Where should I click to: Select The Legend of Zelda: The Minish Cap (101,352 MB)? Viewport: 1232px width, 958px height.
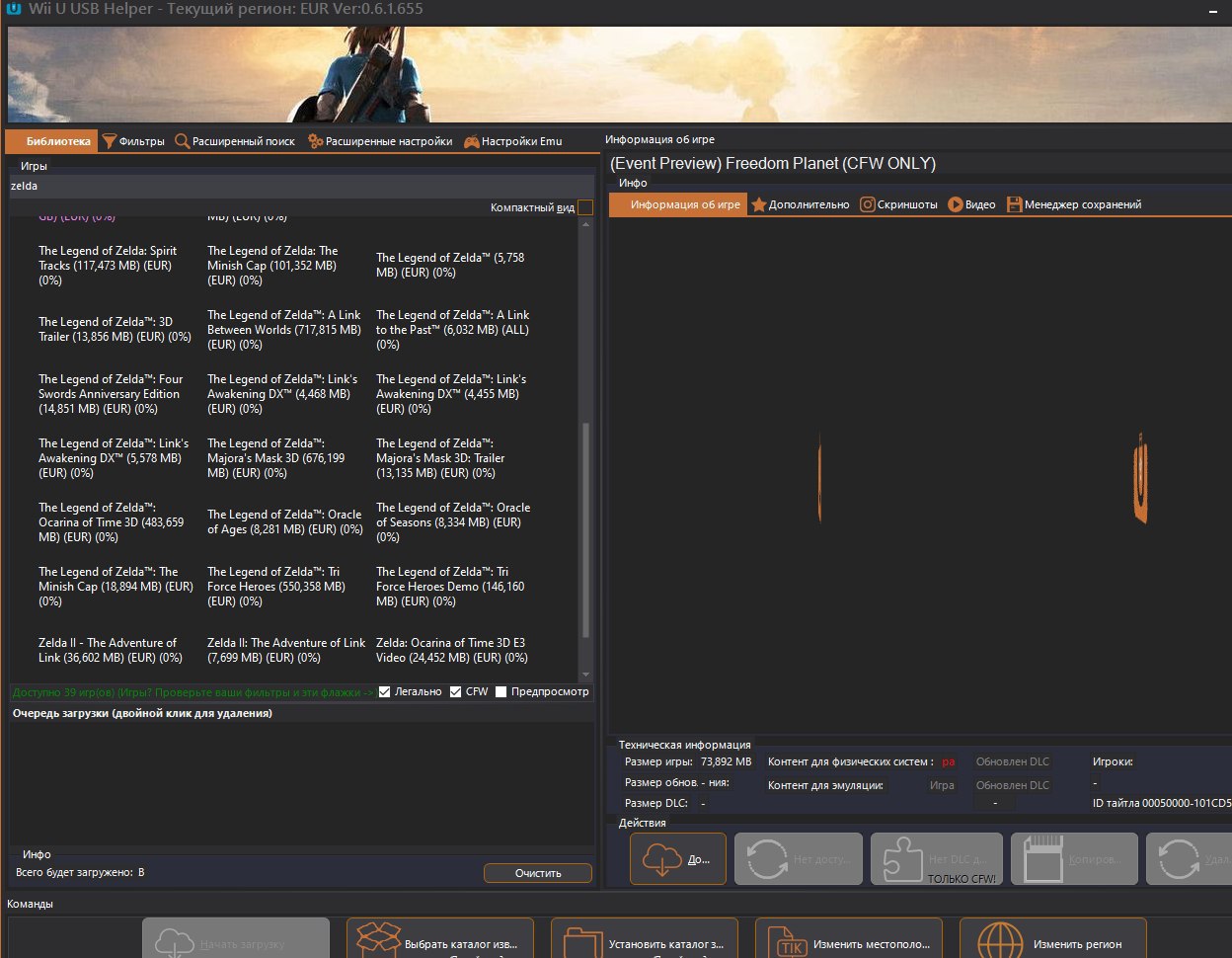(x=273, y=266)
